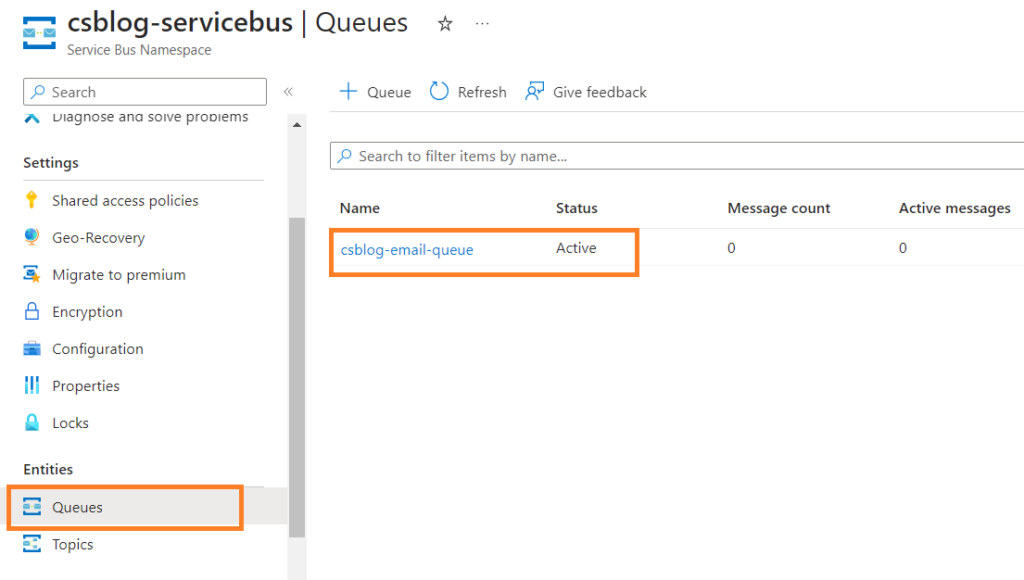1024x580 pixels.
Task: Click the Properties bars icon
Action: (31, 385)
